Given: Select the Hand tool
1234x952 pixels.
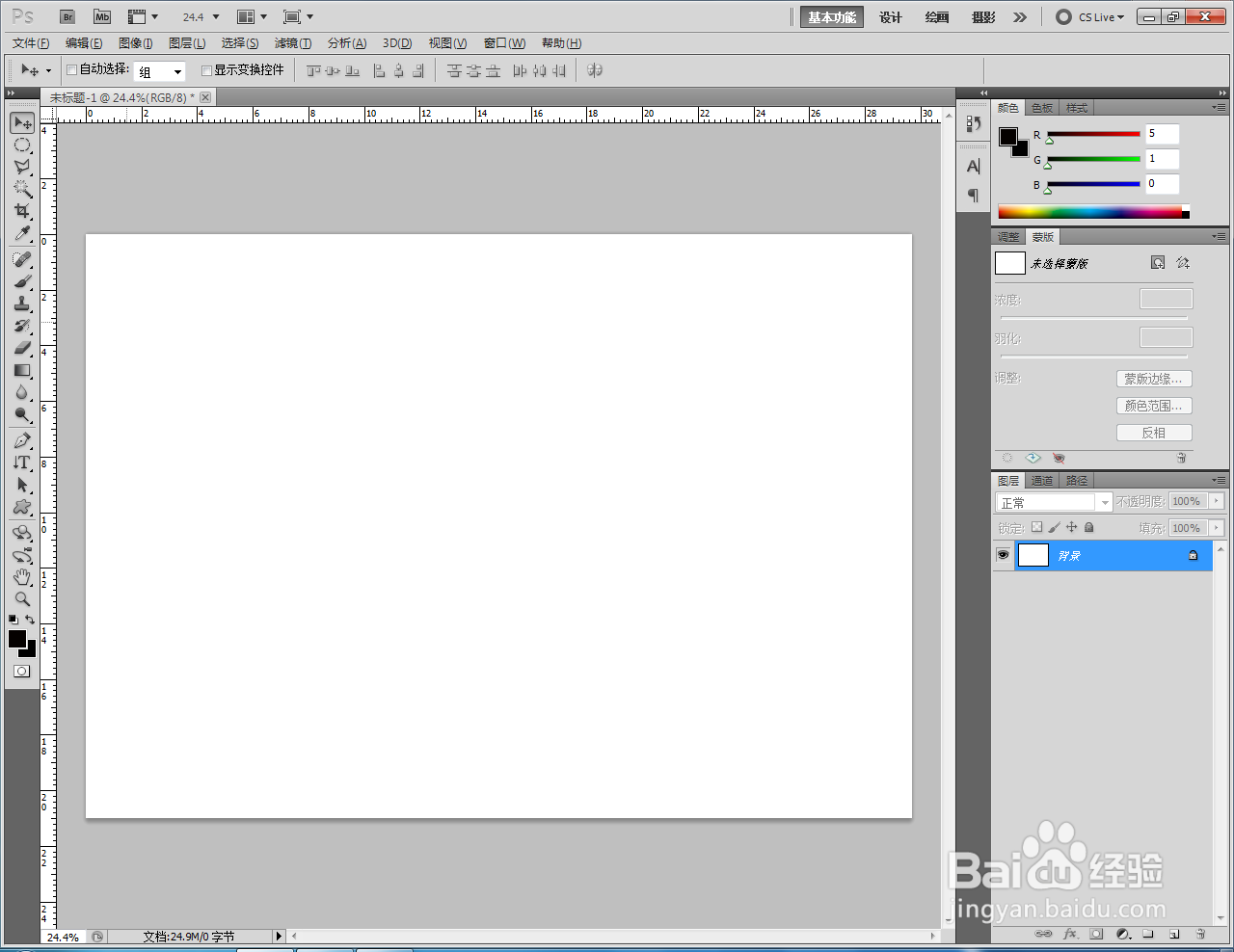Looking at the screenshot, I should (x=22, y=577).
